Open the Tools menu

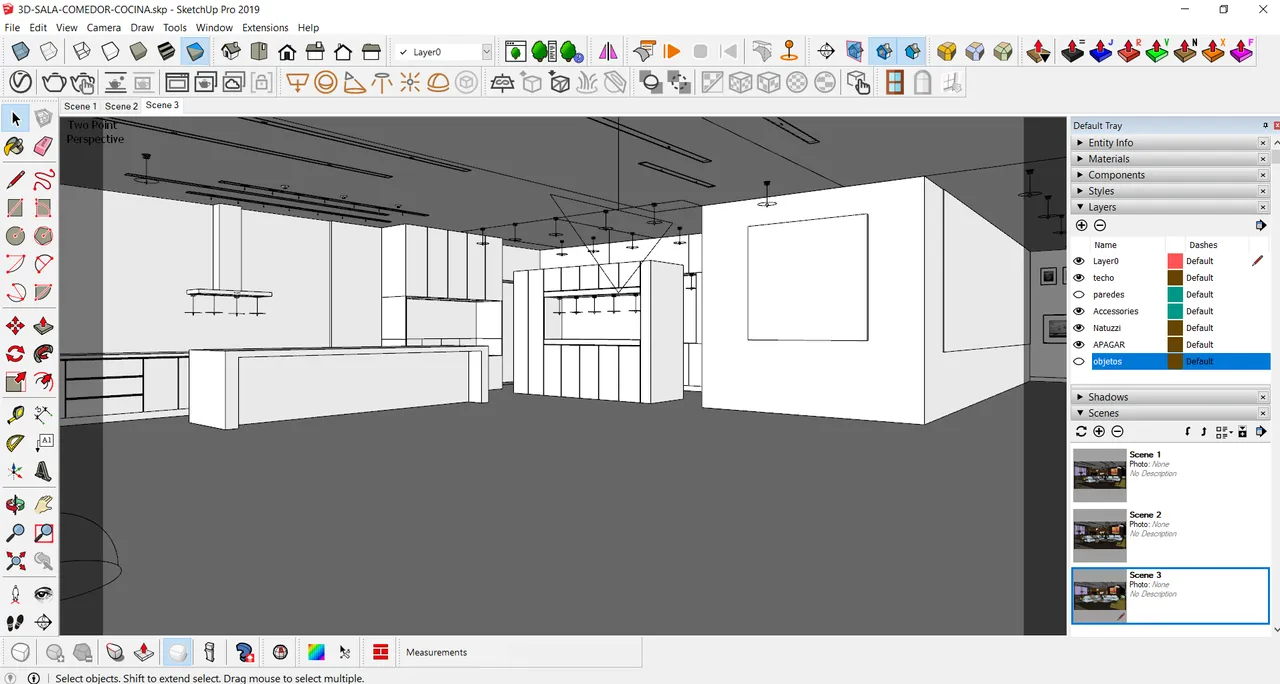175,28
